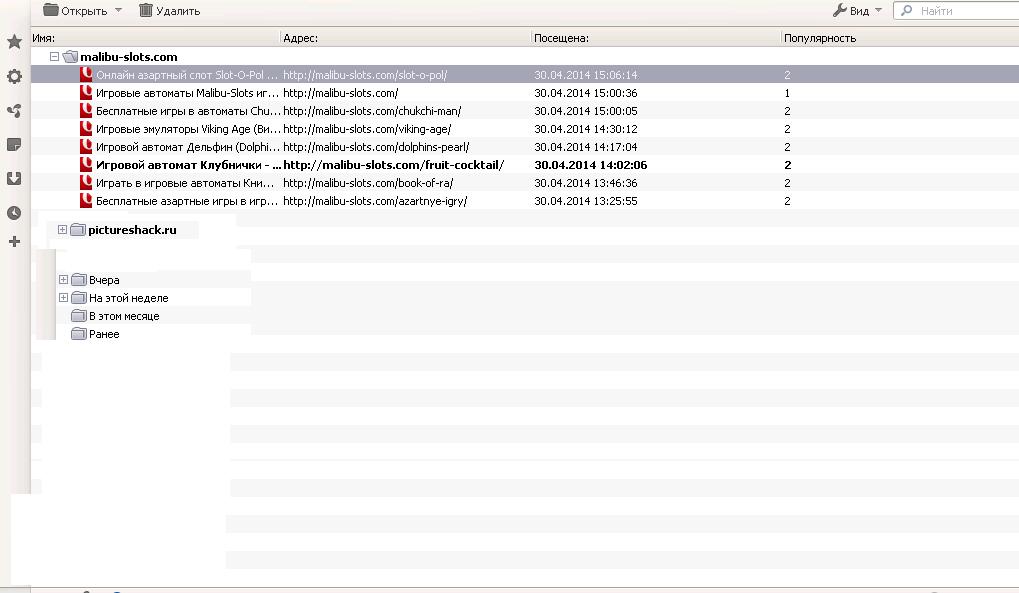This screenshot has width=1019, height=593.
Task: Click the trash can icon of Удалить
Action: point(146,10)
